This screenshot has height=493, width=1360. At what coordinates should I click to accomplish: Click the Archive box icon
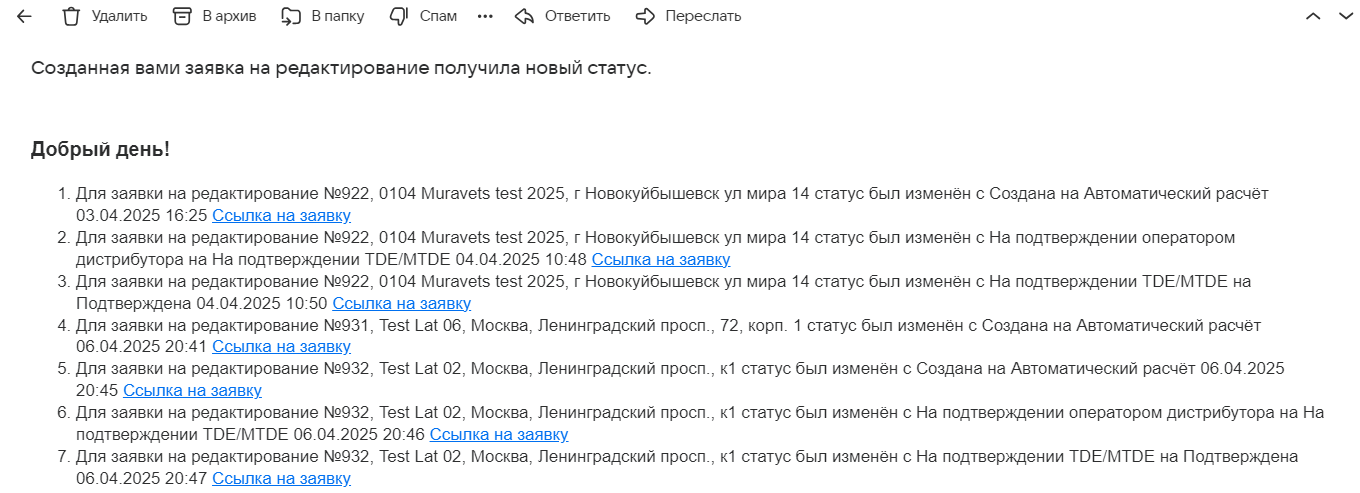click(181, 16)
